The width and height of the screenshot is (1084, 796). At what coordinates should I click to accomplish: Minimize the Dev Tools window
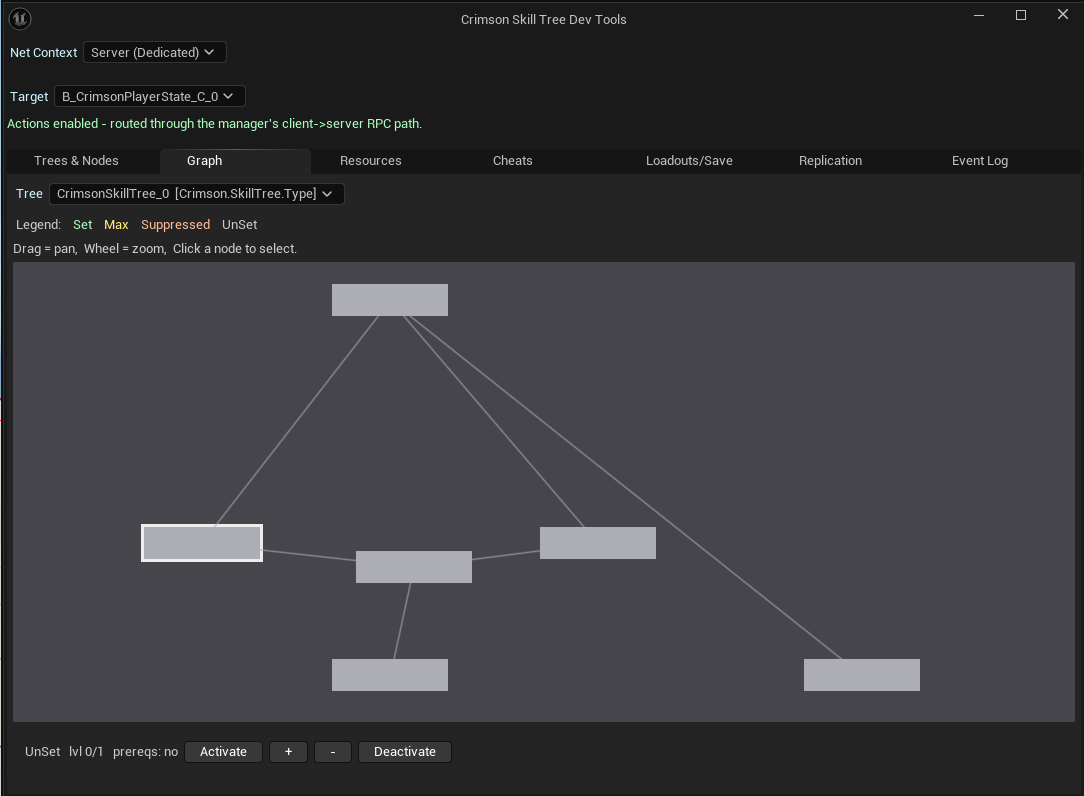pyautogui.click(x=979, y=15)
